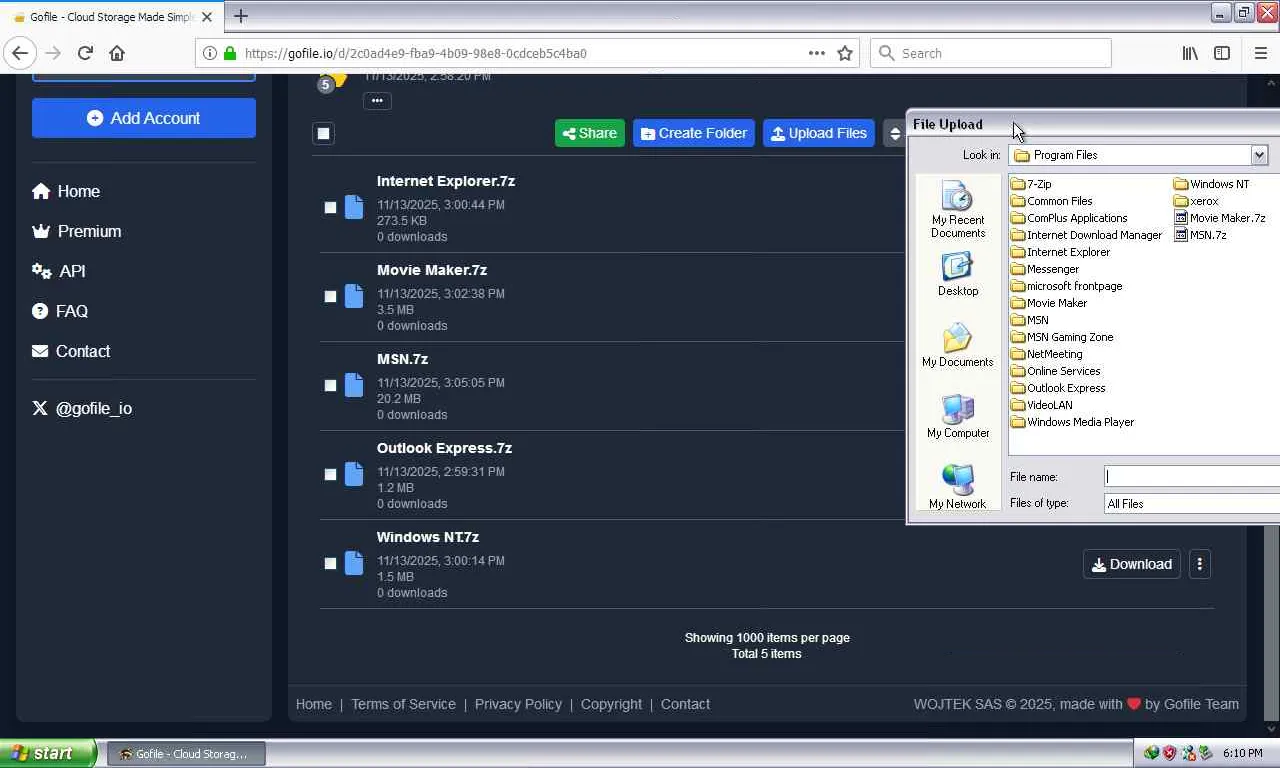This screenshot has height=768, width=1280.
Task: Select the Internet Download Manager folder
Action: [x=1087, y=235]
